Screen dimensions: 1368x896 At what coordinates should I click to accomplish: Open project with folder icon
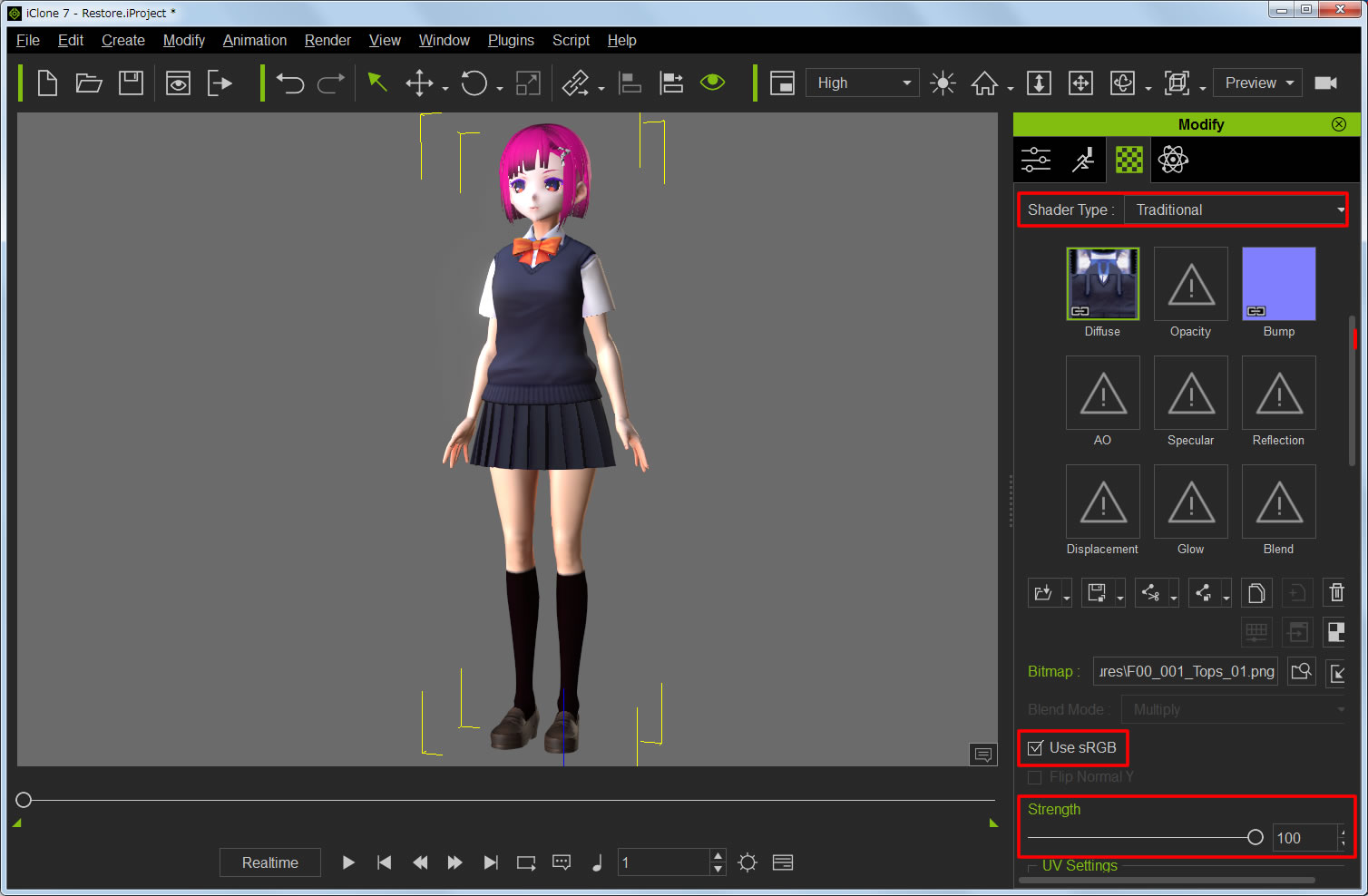[x=89, y=83]
